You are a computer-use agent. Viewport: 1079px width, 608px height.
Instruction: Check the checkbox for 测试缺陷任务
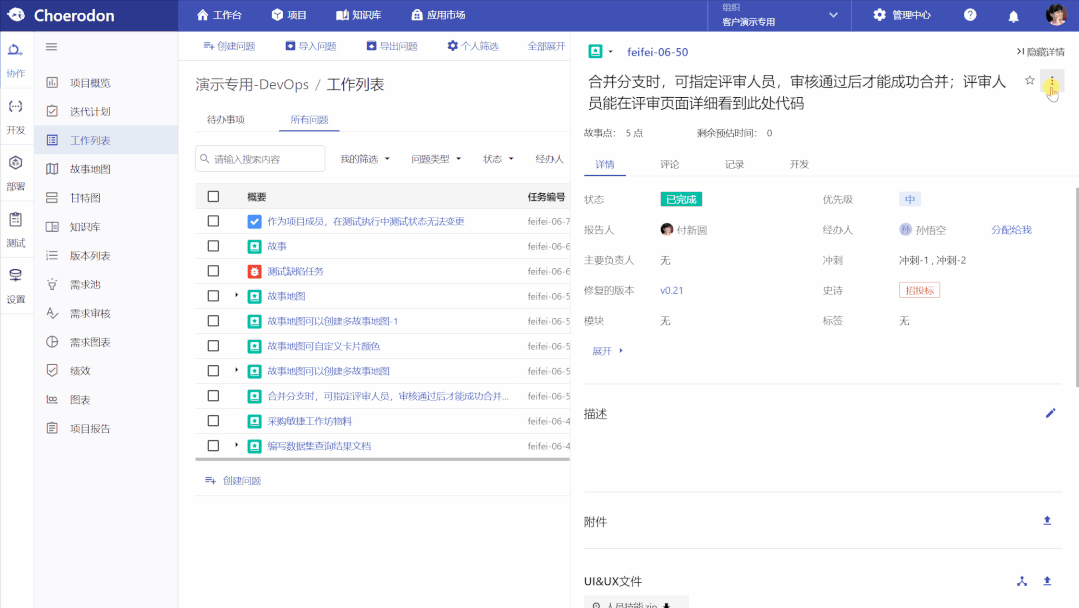click(213, 270)
